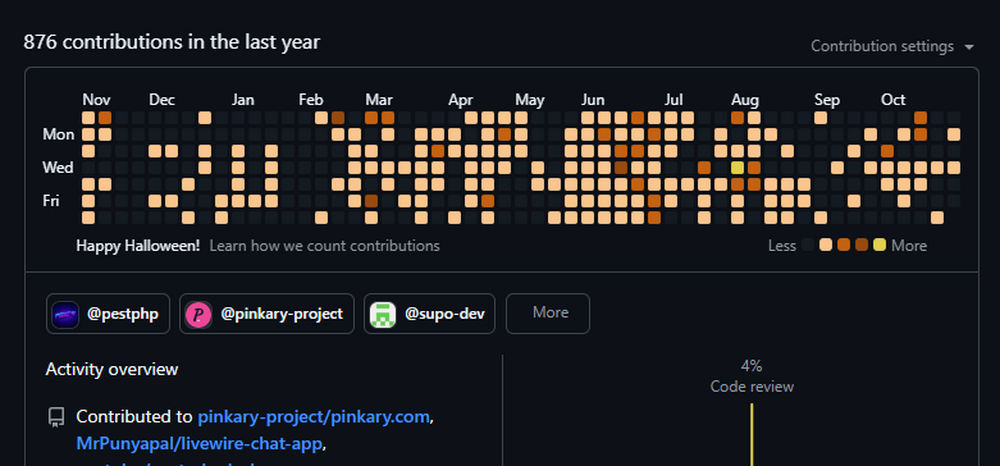Click the green supo-dev avatar icon

coord(382,314)
